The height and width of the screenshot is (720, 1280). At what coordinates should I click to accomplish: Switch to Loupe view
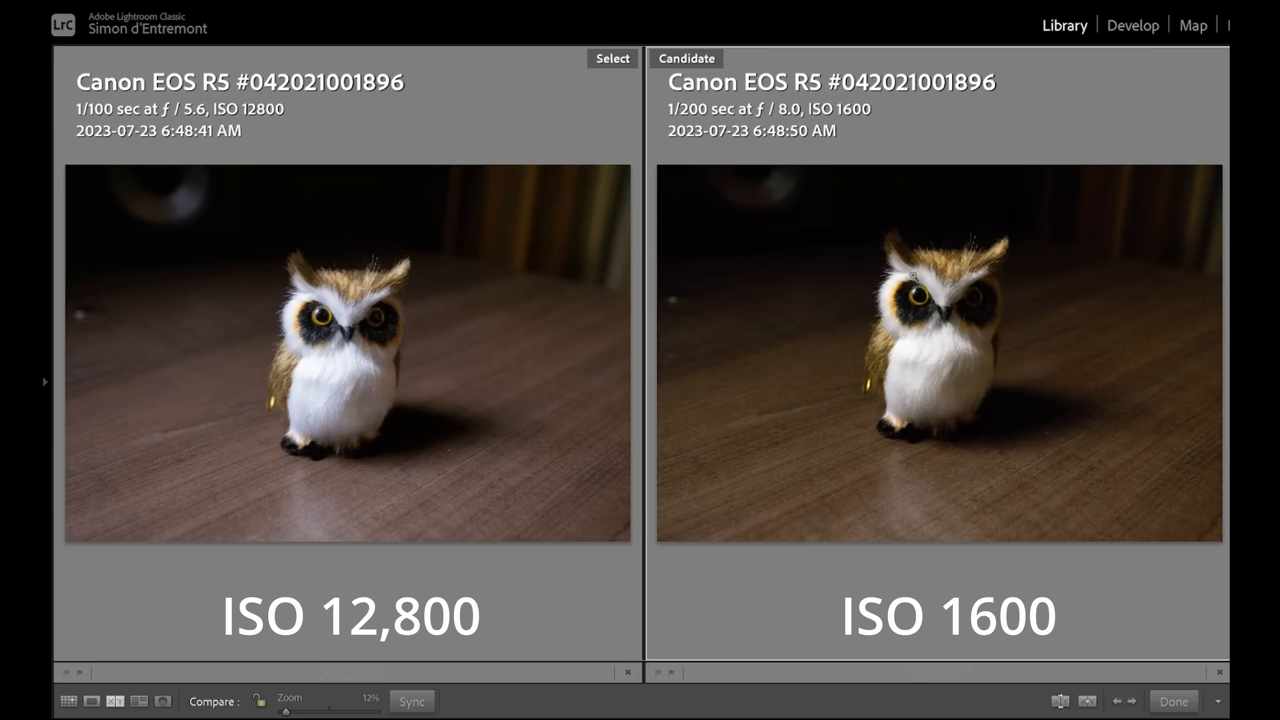coord(92,701)
